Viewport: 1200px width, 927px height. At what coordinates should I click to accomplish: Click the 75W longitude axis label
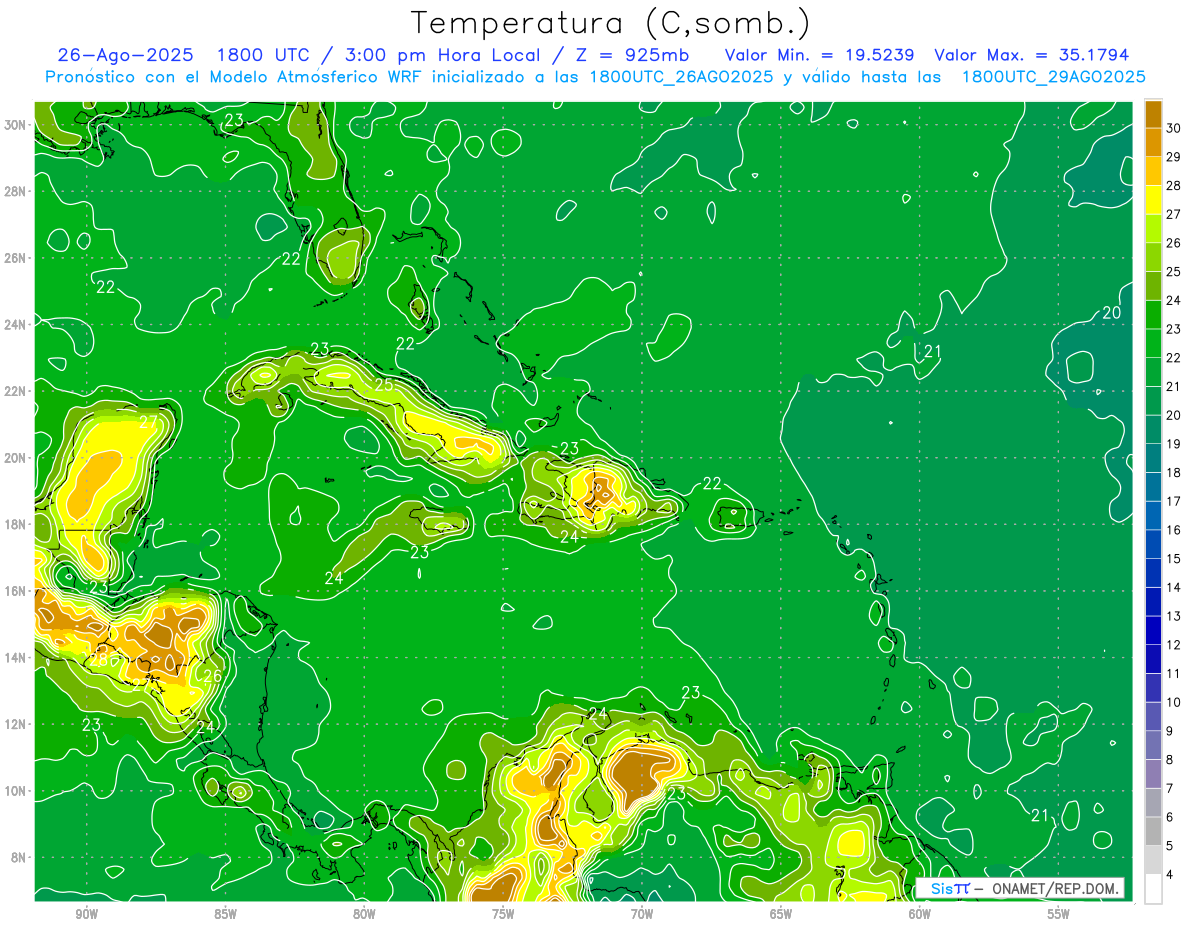[503, 914]
